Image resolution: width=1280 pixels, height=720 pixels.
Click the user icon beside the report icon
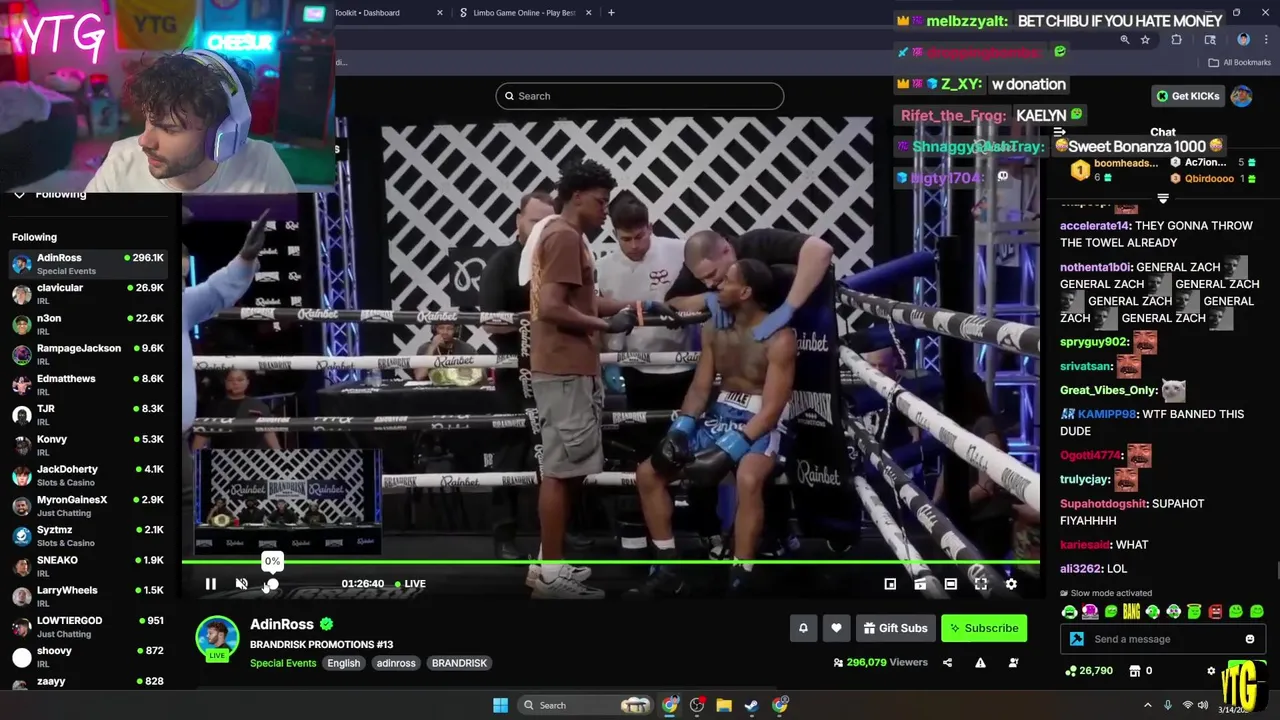click(x=1013, y=662)
